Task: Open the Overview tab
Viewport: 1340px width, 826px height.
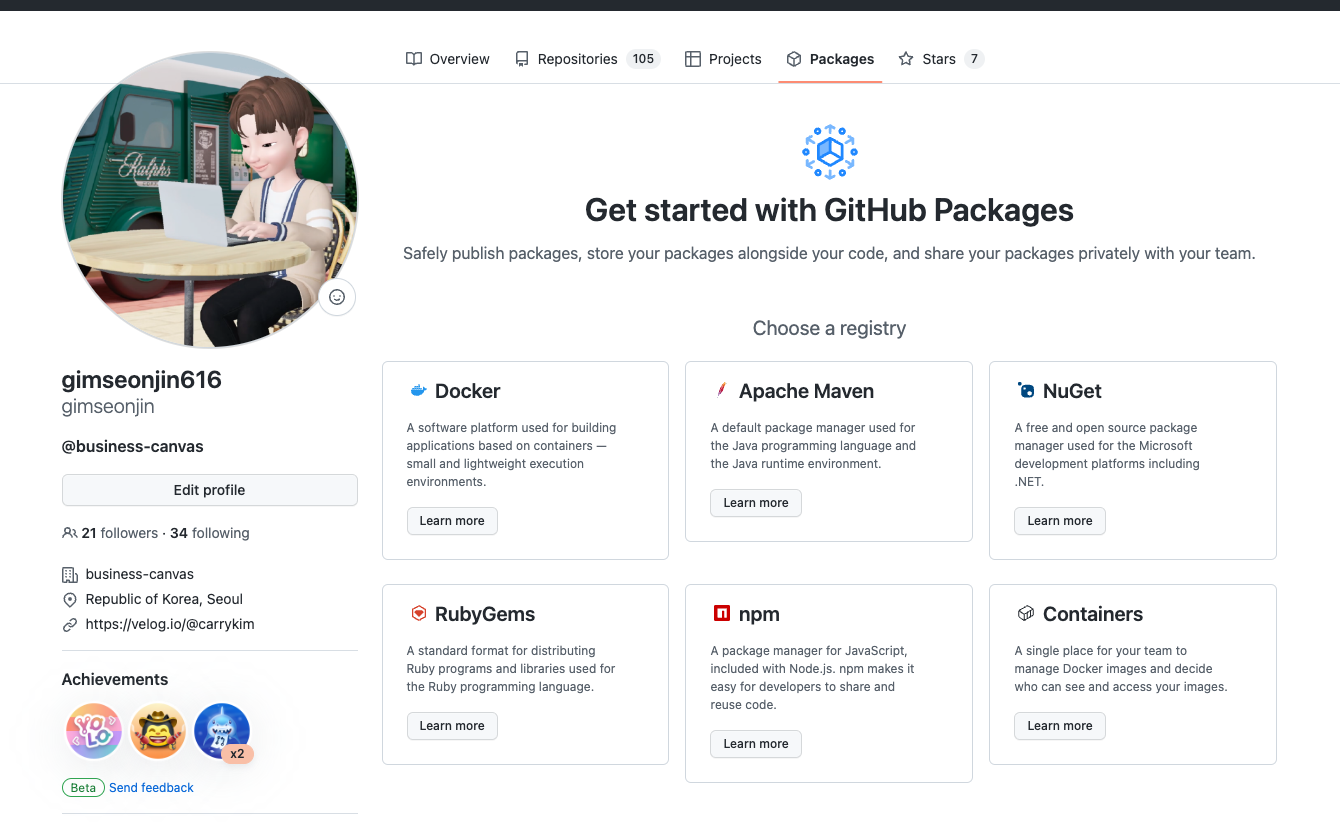Action: coord(447,59)
